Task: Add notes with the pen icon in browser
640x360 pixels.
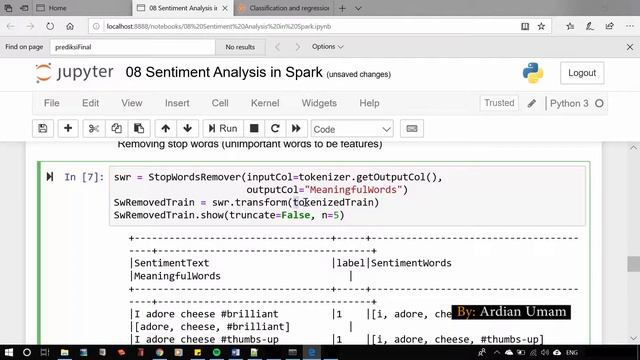Action: point(590,27)
